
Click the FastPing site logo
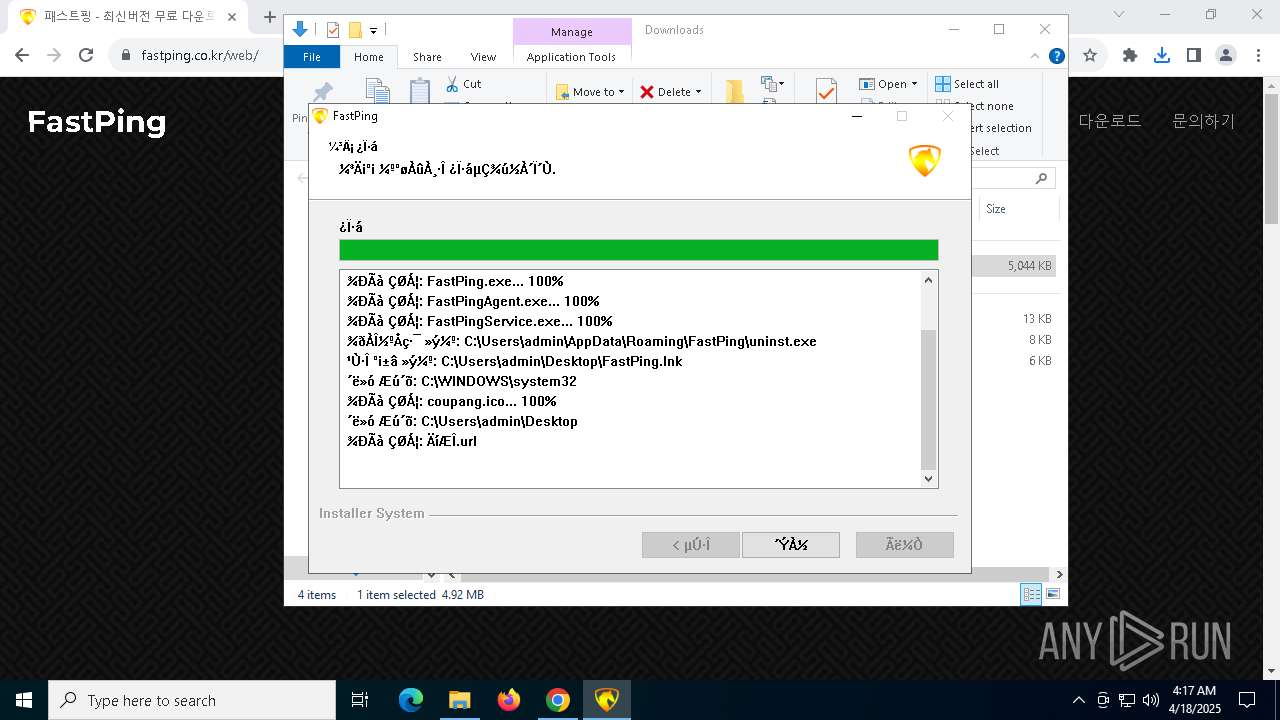(x=97, y=122)
